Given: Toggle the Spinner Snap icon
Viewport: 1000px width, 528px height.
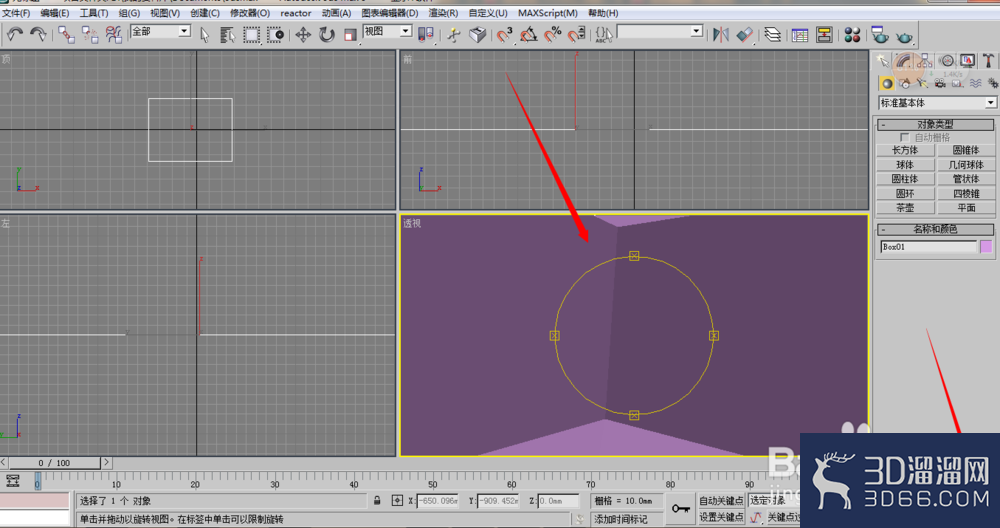Looking at the screenshot, I should 577,34.
